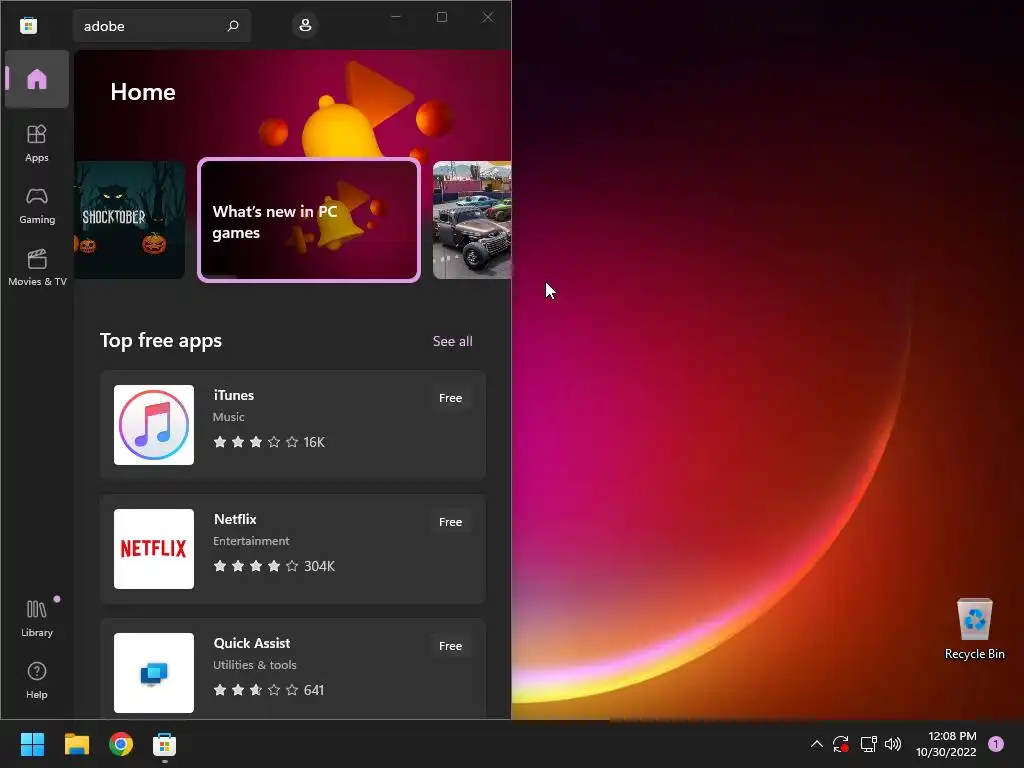The height and width of the screenshot is (768, 1024).
Task: Click the sync status tray icon
Action: pos(840,744)
